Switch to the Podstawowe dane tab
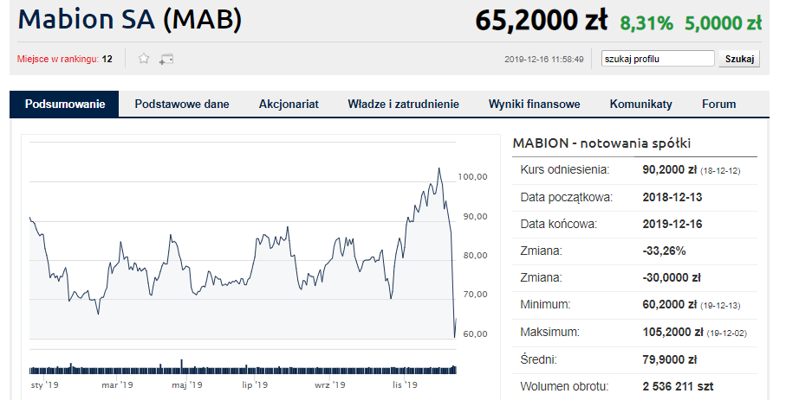The image size is (786, 400). 182,104
